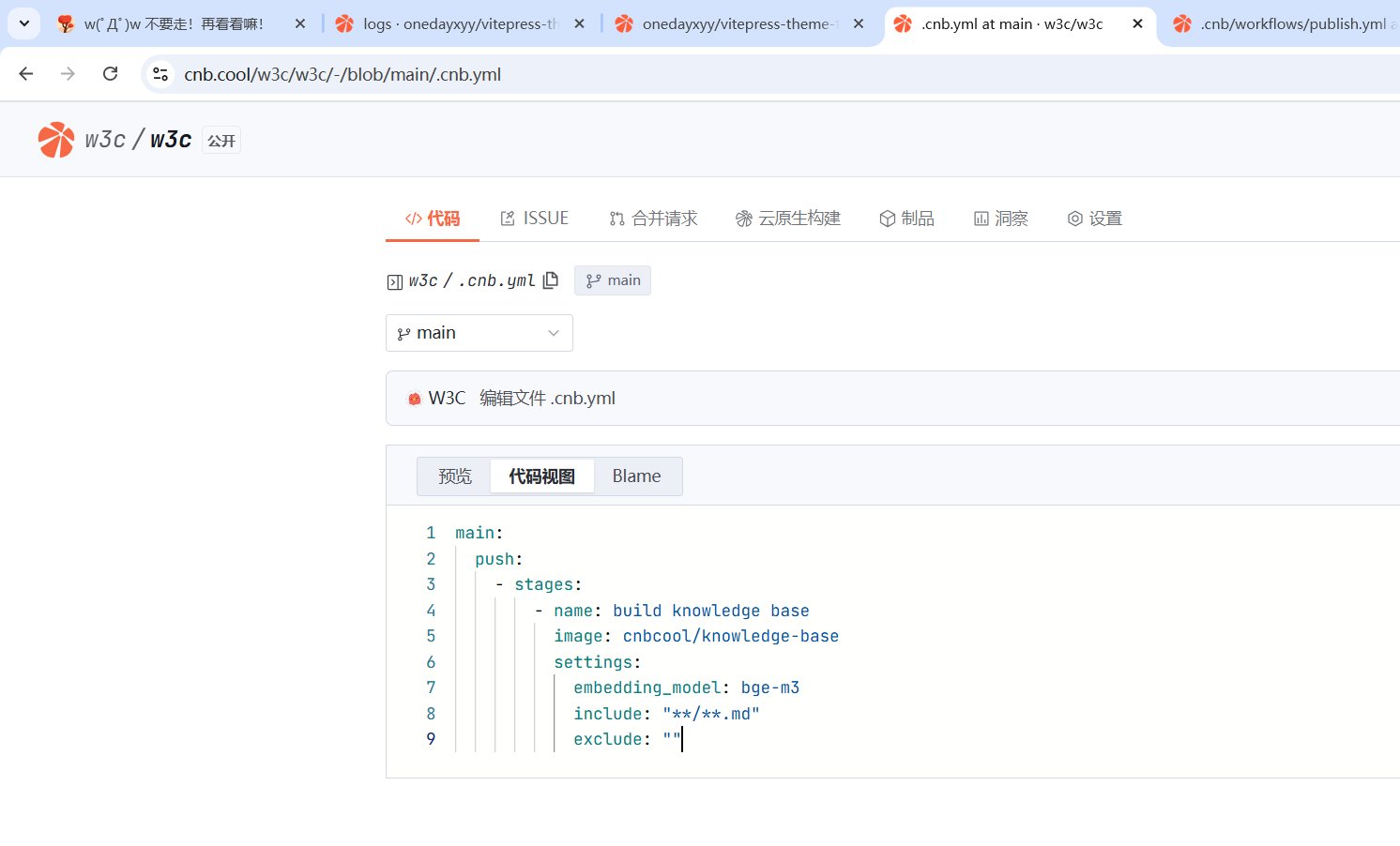Copy the file path with copy icon
Screen dimensions: 1400x846
pos(551,280)
